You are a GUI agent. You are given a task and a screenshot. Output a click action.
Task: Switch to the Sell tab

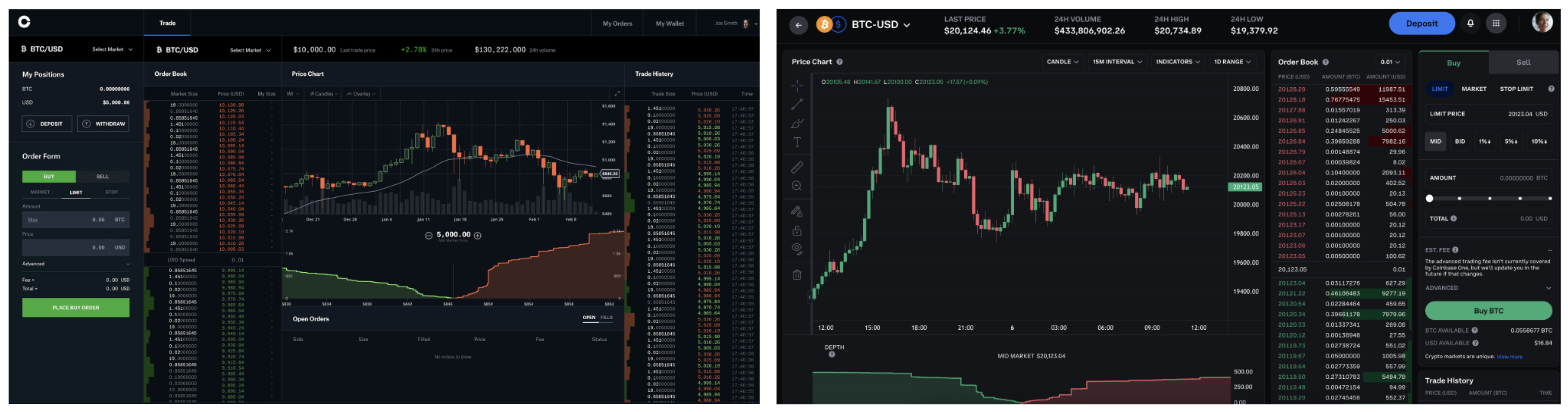point(1523,62)
